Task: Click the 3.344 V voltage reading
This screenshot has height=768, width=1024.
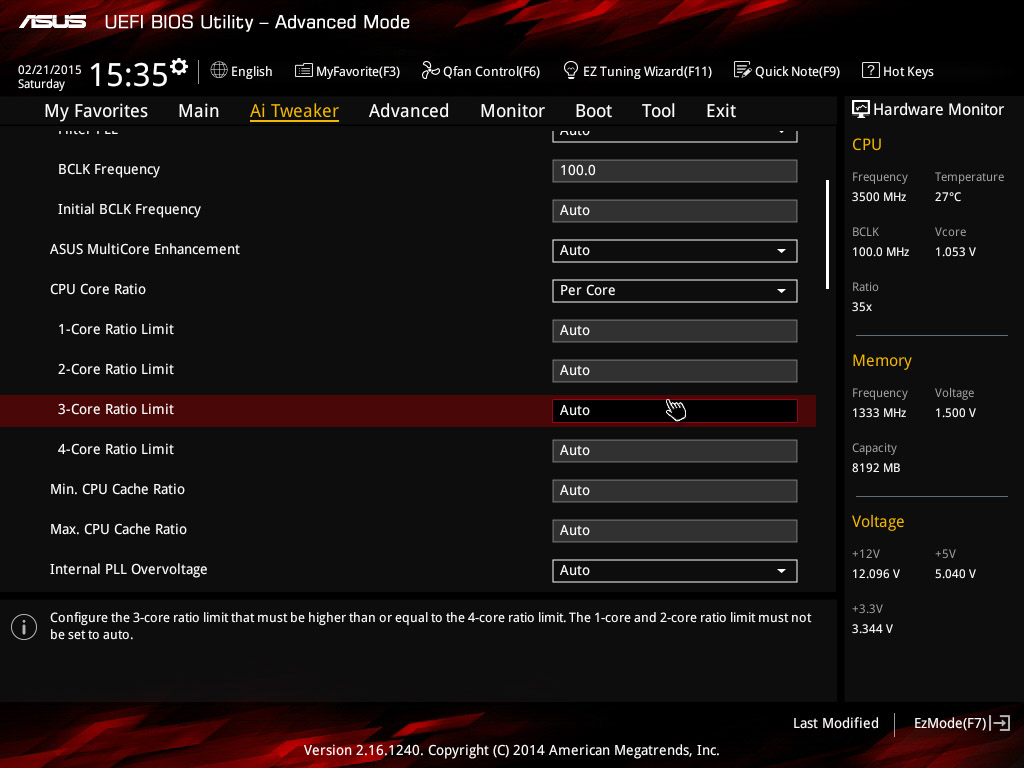Action: click(x=872, y=629)
